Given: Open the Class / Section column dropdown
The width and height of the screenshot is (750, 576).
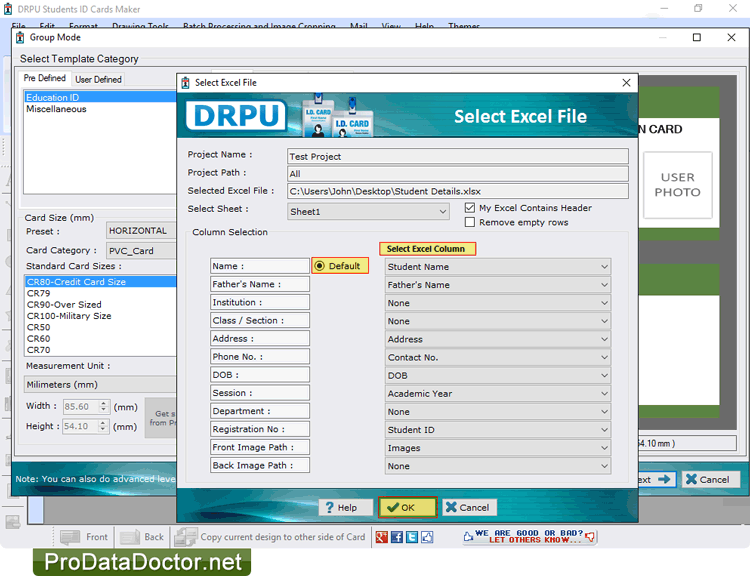Looking at the screenshot, I should (498, 321).
